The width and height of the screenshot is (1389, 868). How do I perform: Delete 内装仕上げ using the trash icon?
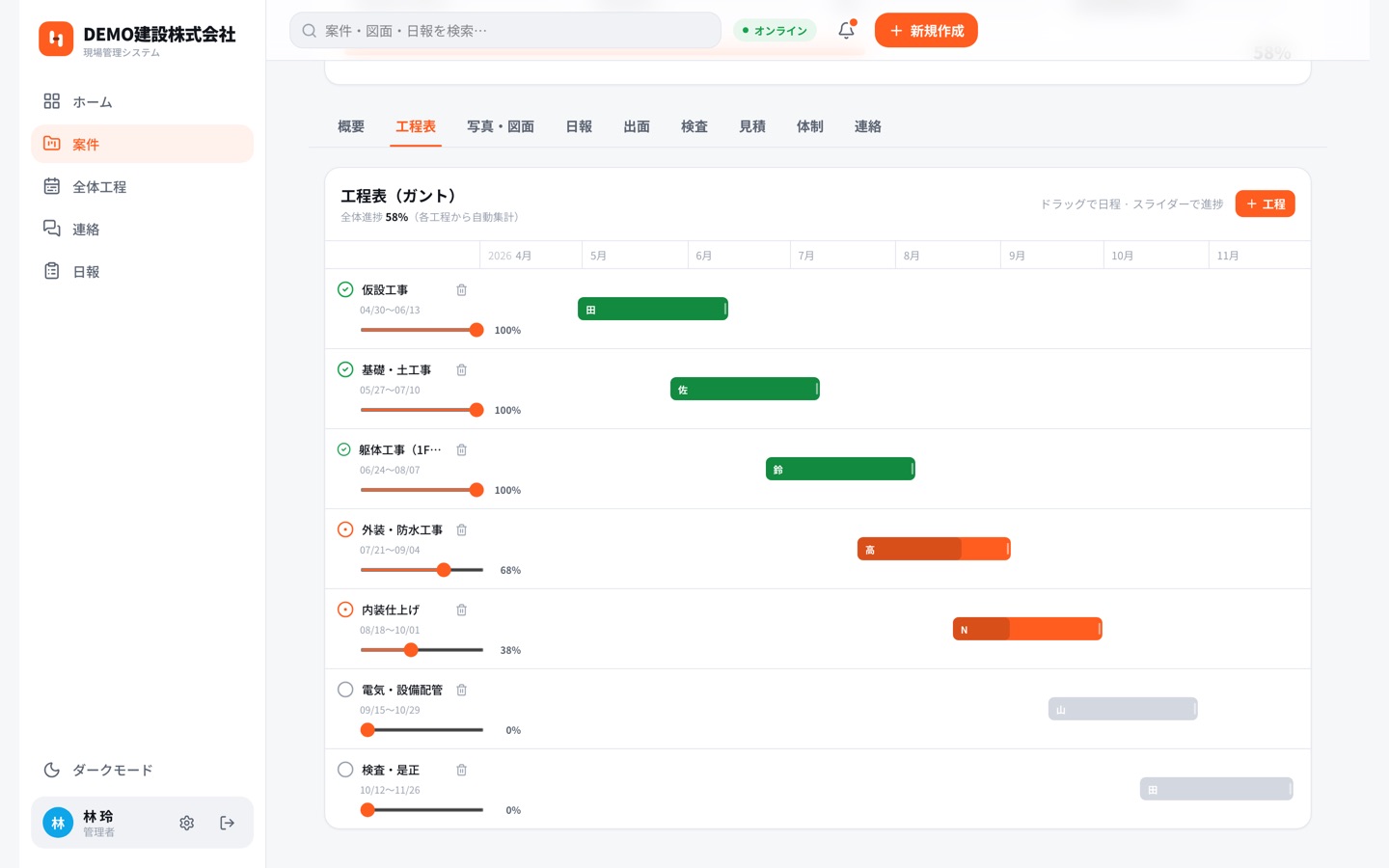tap(462, 610)
